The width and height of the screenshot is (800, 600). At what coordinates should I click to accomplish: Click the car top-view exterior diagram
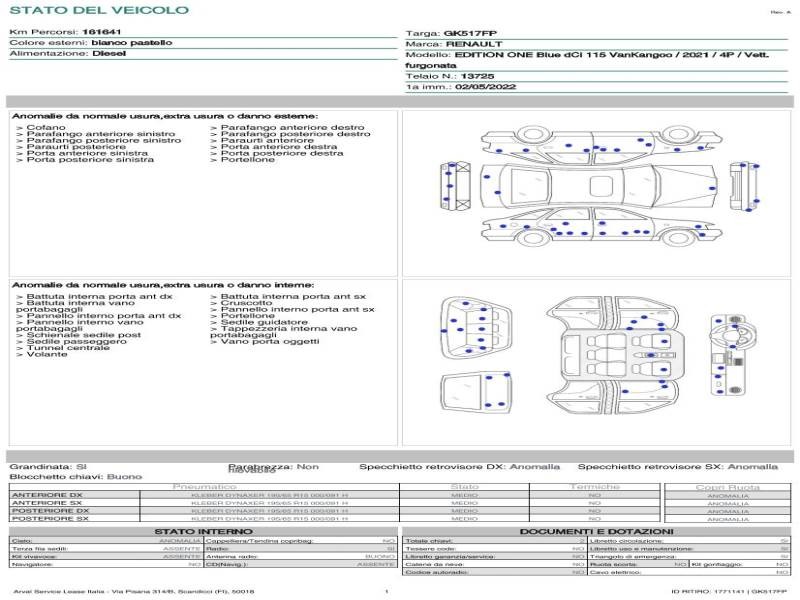coord(599,186)
